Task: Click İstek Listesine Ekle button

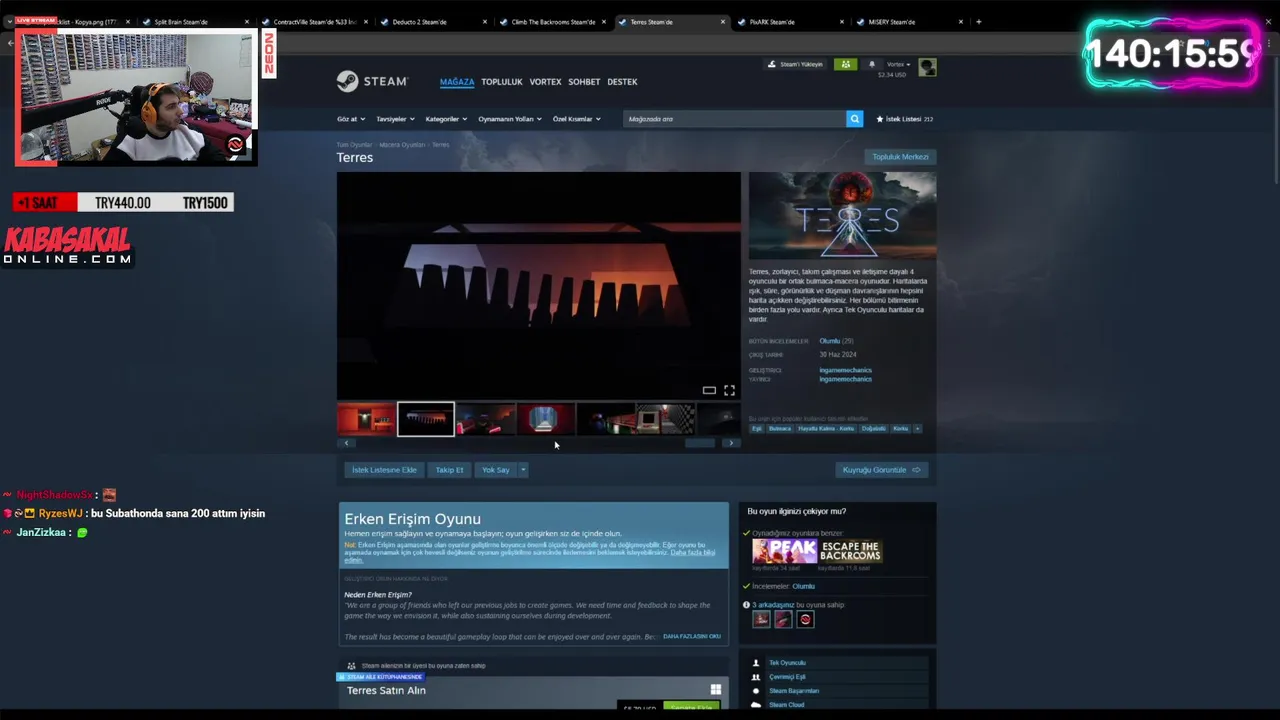Action: coord(384,470)
